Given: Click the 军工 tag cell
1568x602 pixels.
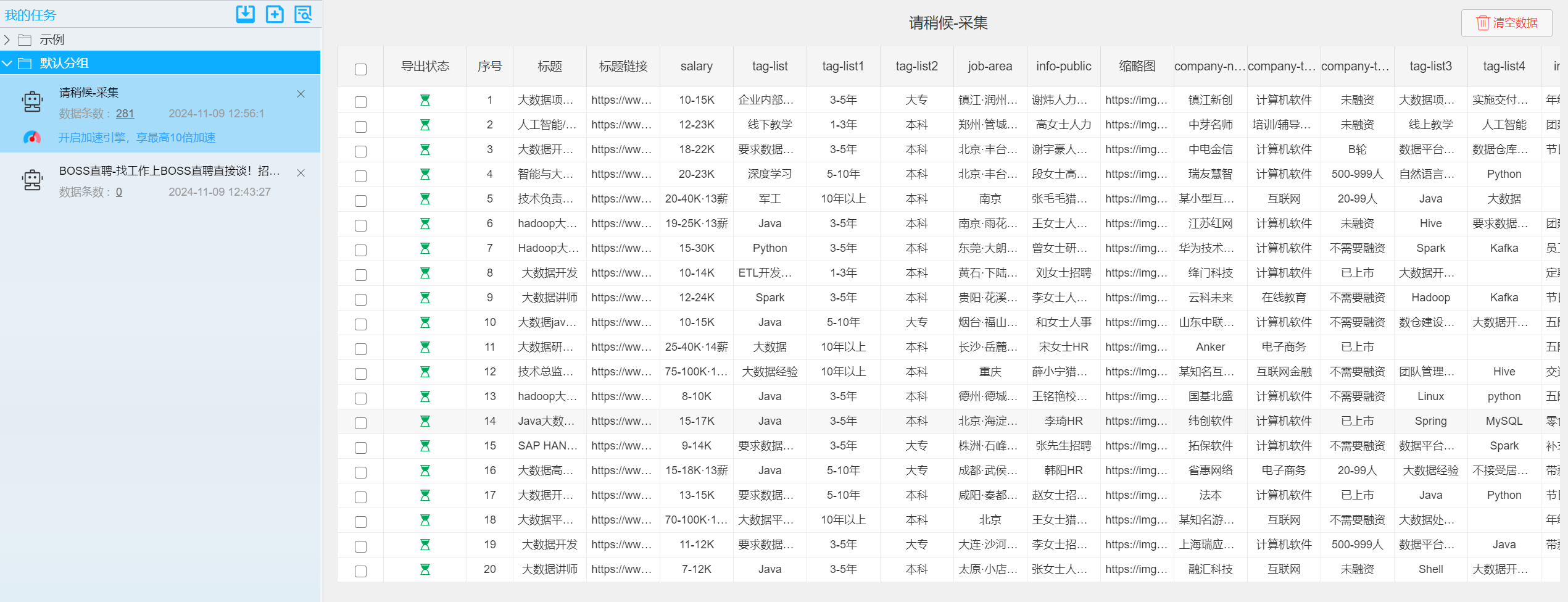Looking at the screenshot, I should coord(769,199).
